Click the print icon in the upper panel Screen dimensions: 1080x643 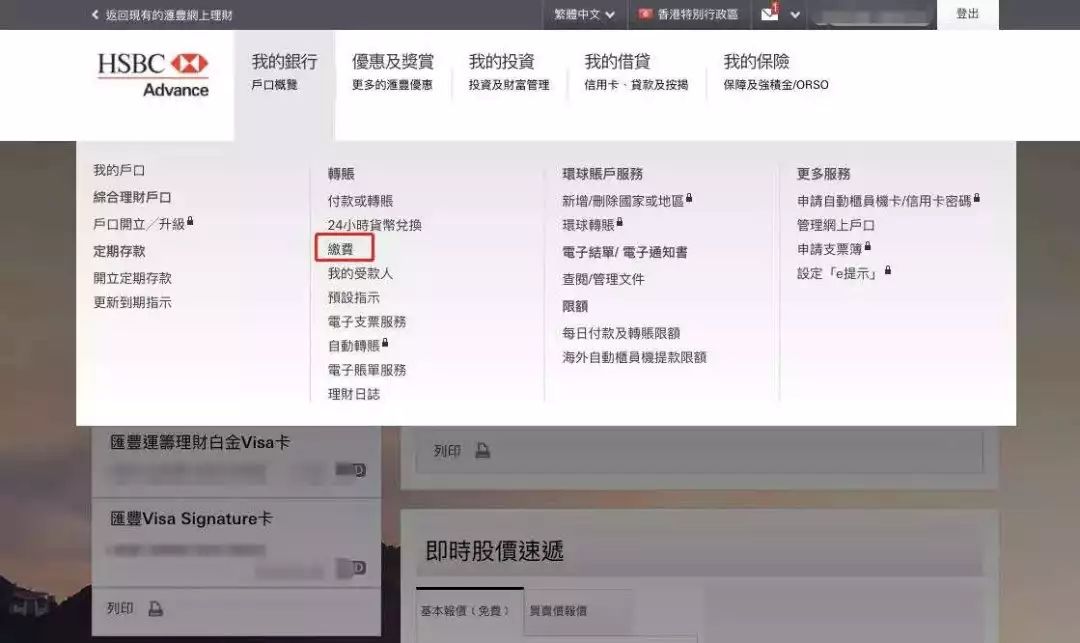point(484,451)
